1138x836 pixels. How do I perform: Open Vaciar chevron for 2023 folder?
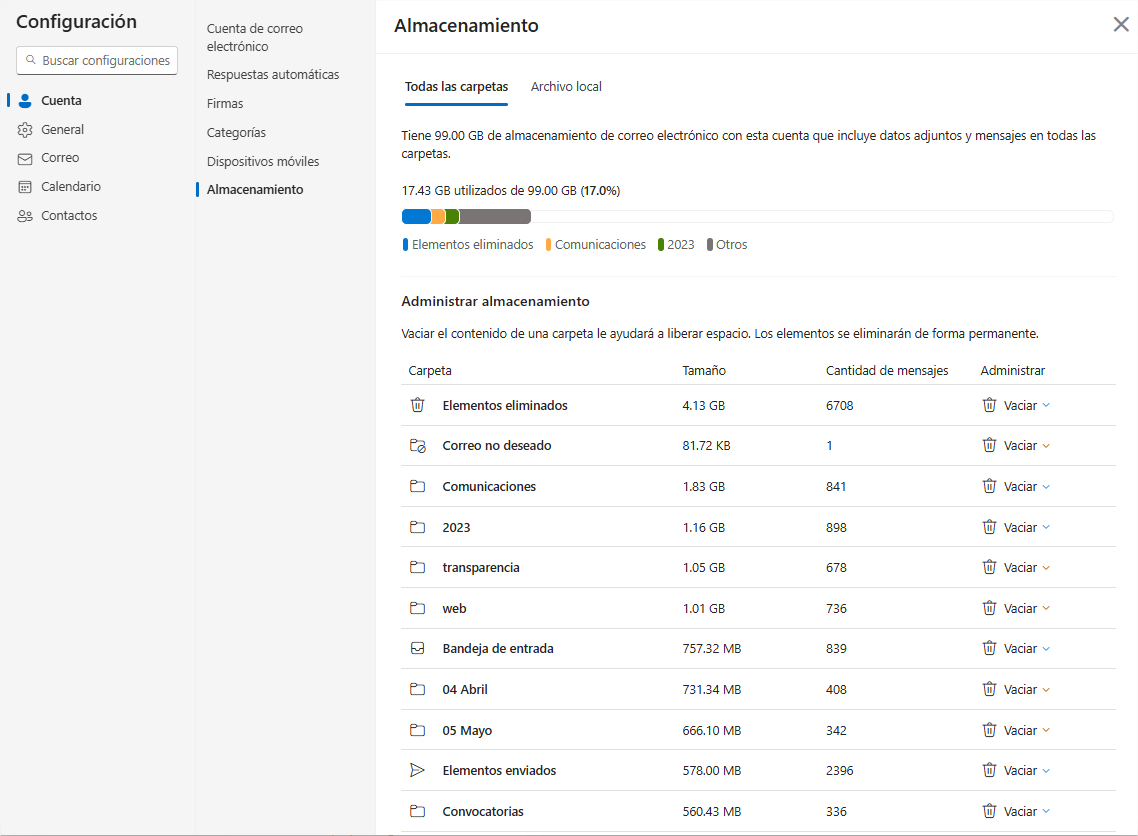tap(1046, 527)
